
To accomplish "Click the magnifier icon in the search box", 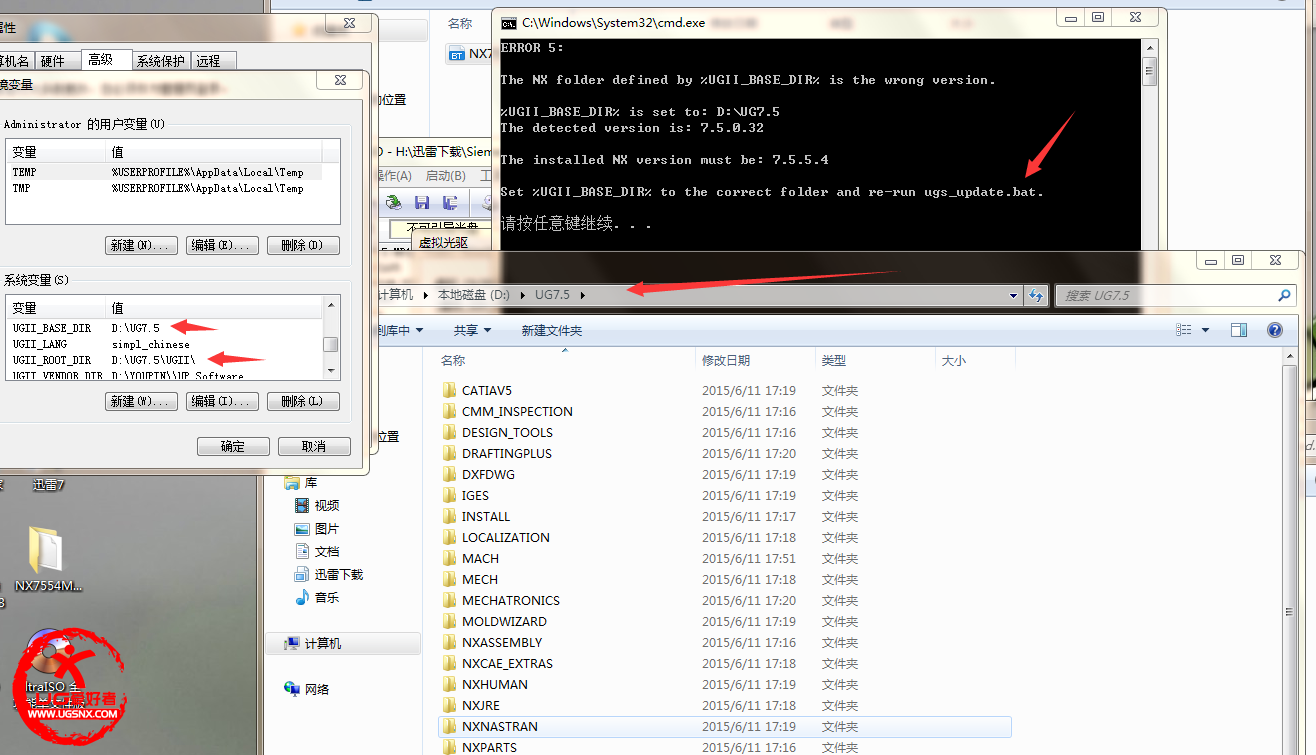I will coord(1285,295).
